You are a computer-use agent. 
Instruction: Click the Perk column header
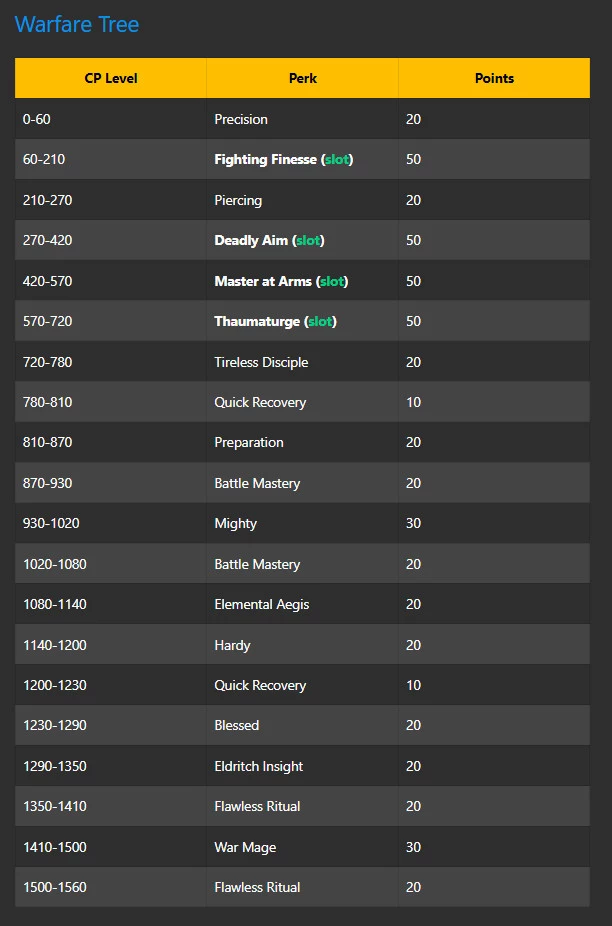coord(303,78)
